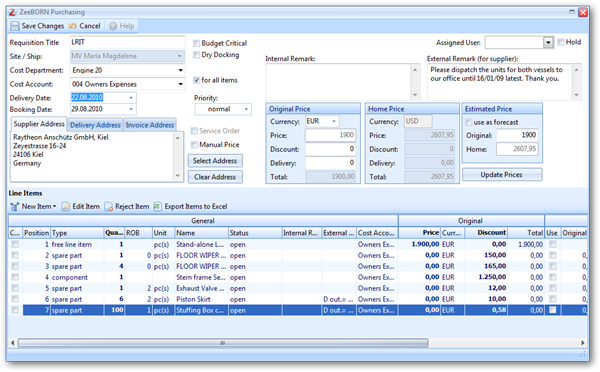Click the Update Prices button
The width and height of the screenshot is (600, 372).
pyautogui.click(x=502, y=175)
